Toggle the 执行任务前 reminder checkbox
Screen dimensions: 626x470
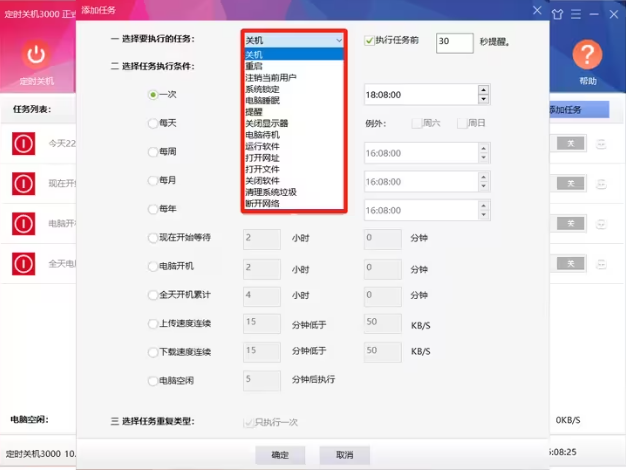point(369,40)
